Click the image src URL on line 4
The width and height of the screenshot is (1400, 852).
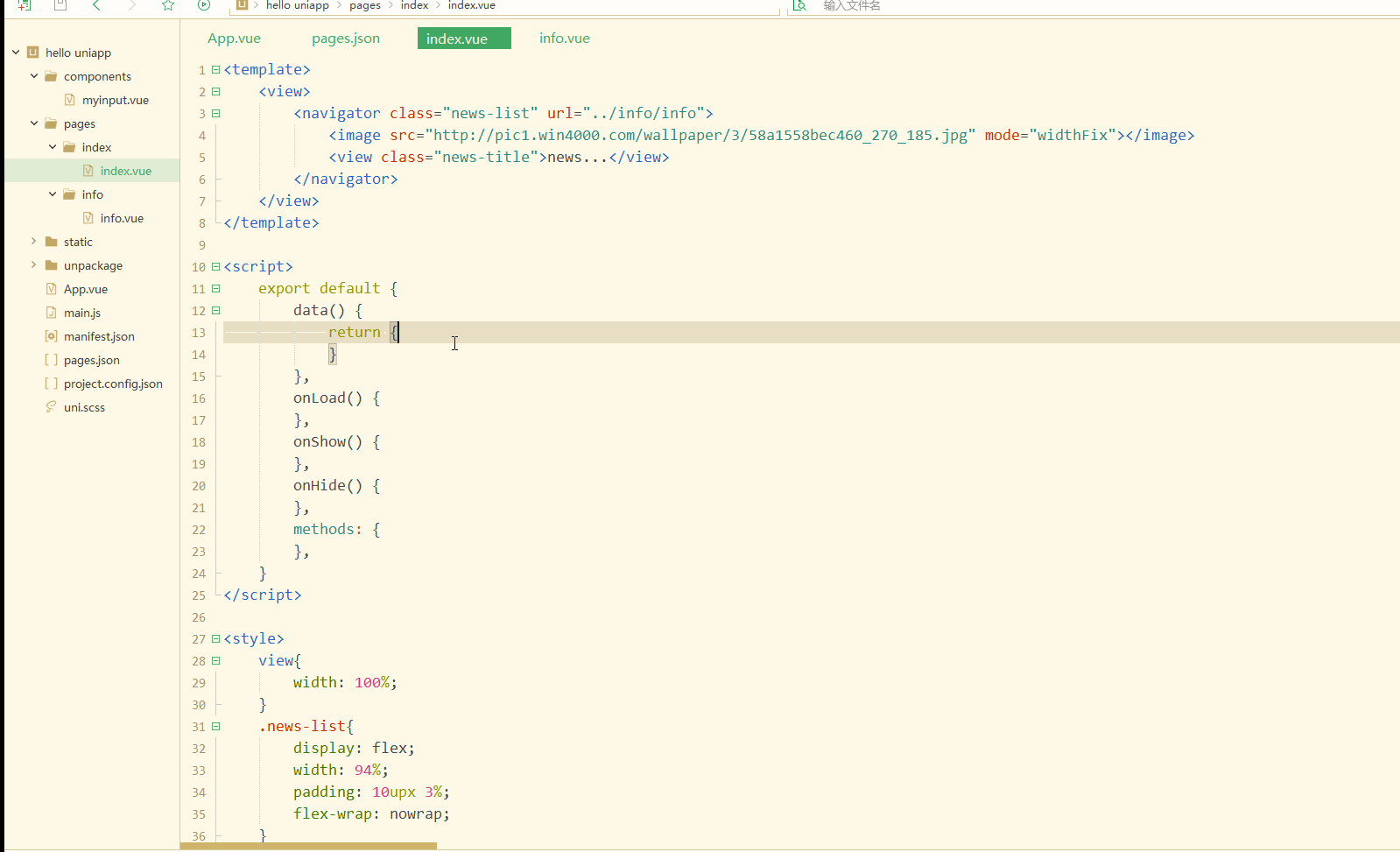tap(700, 136)
